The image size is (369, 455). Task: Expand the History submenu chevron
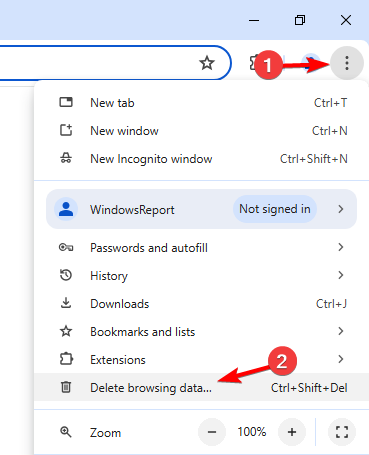pyautogui.click(x=340, y=275)
